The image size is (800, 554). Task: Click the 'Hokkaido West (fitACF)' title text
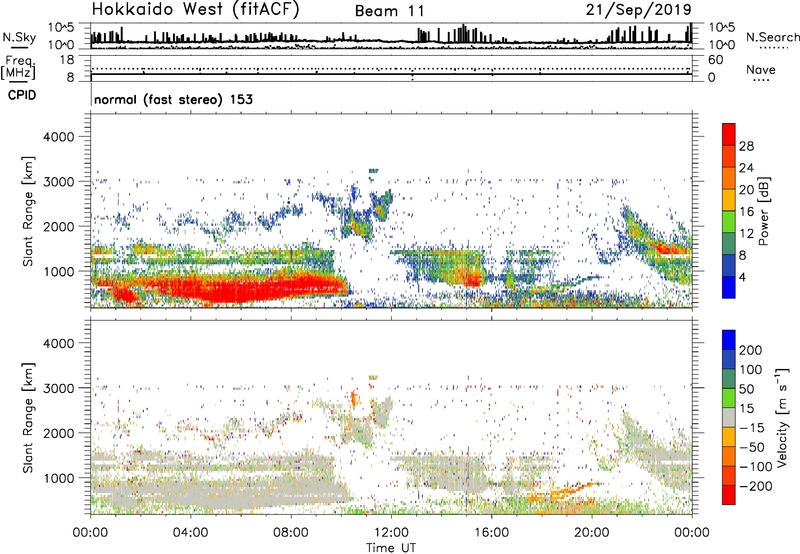(195, 9)
